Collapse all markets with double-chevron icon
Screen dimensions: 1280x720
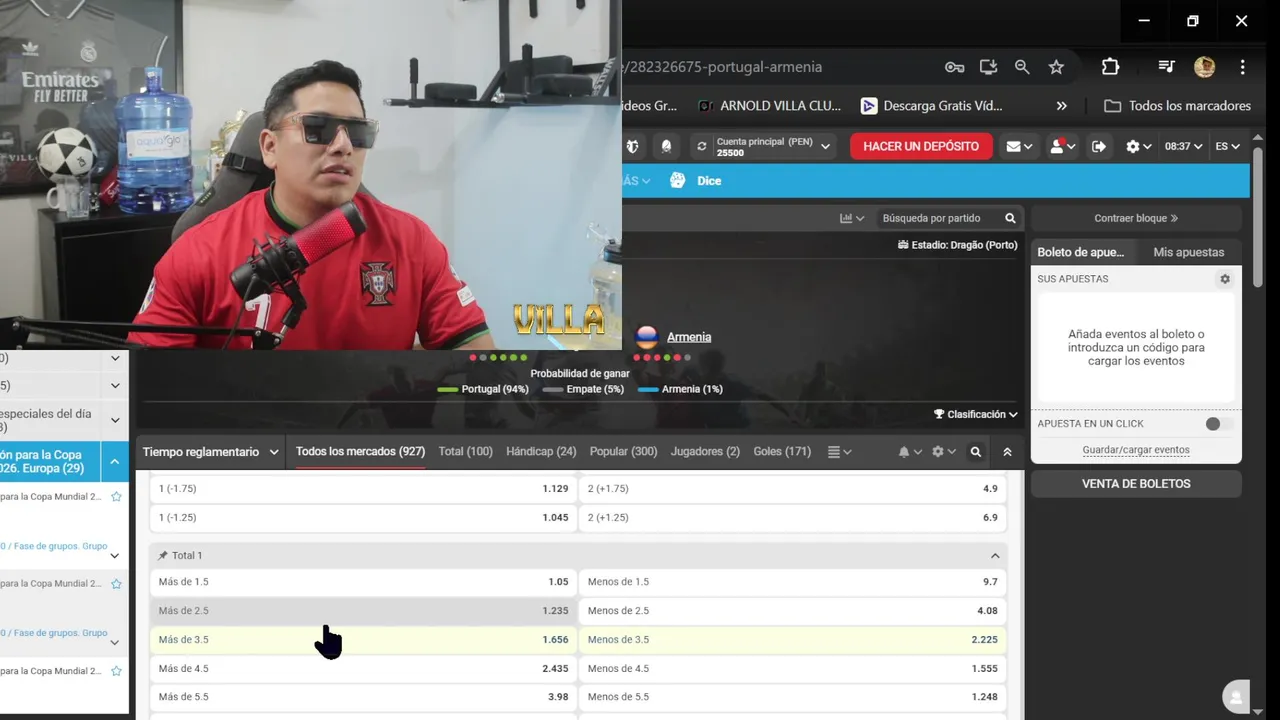pos(1007,452)
